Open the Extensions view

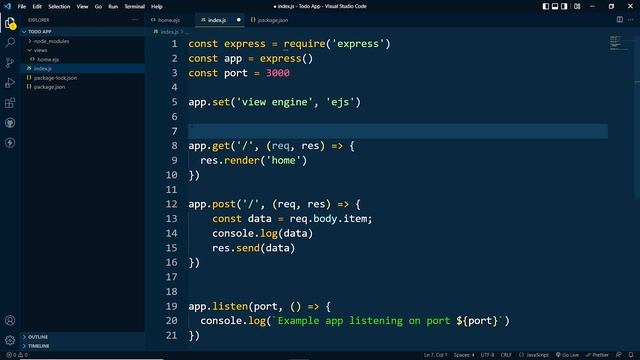tap(10, 102)
